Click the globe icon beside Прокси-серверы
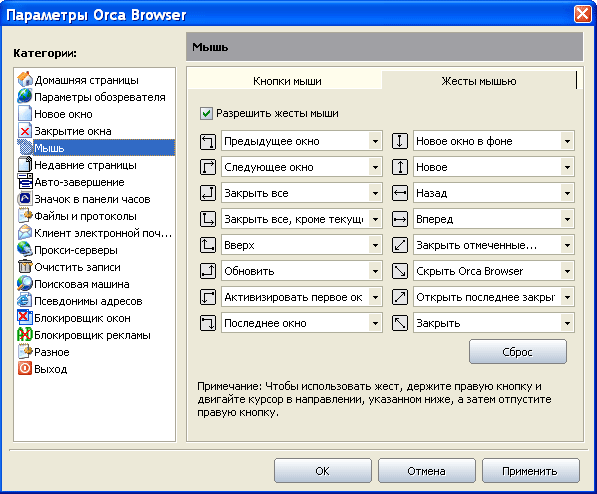The height and width of the screenshot is (494, 597). (x=25, y=249)
